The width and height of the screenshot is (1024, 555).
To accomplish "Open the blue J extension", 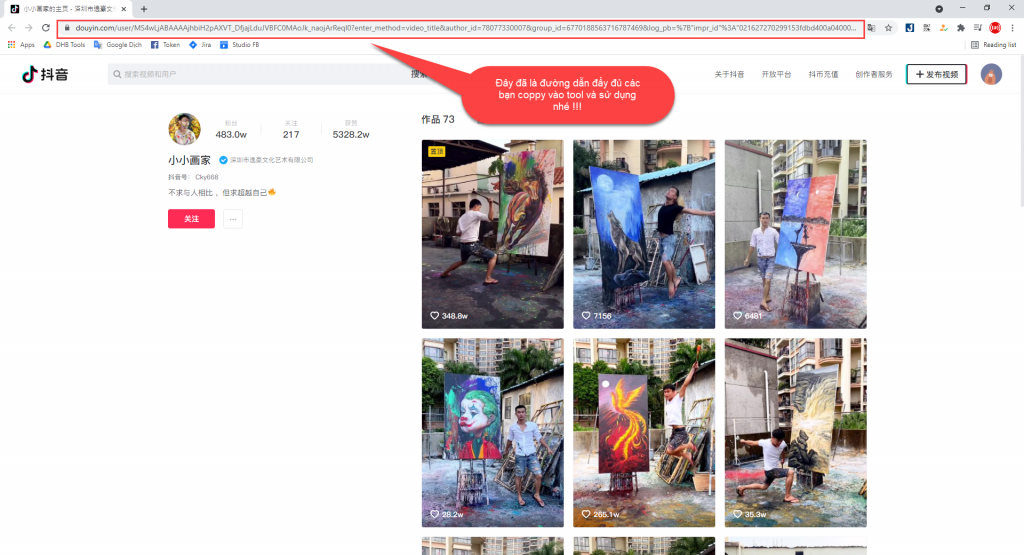I will [910, 27].
